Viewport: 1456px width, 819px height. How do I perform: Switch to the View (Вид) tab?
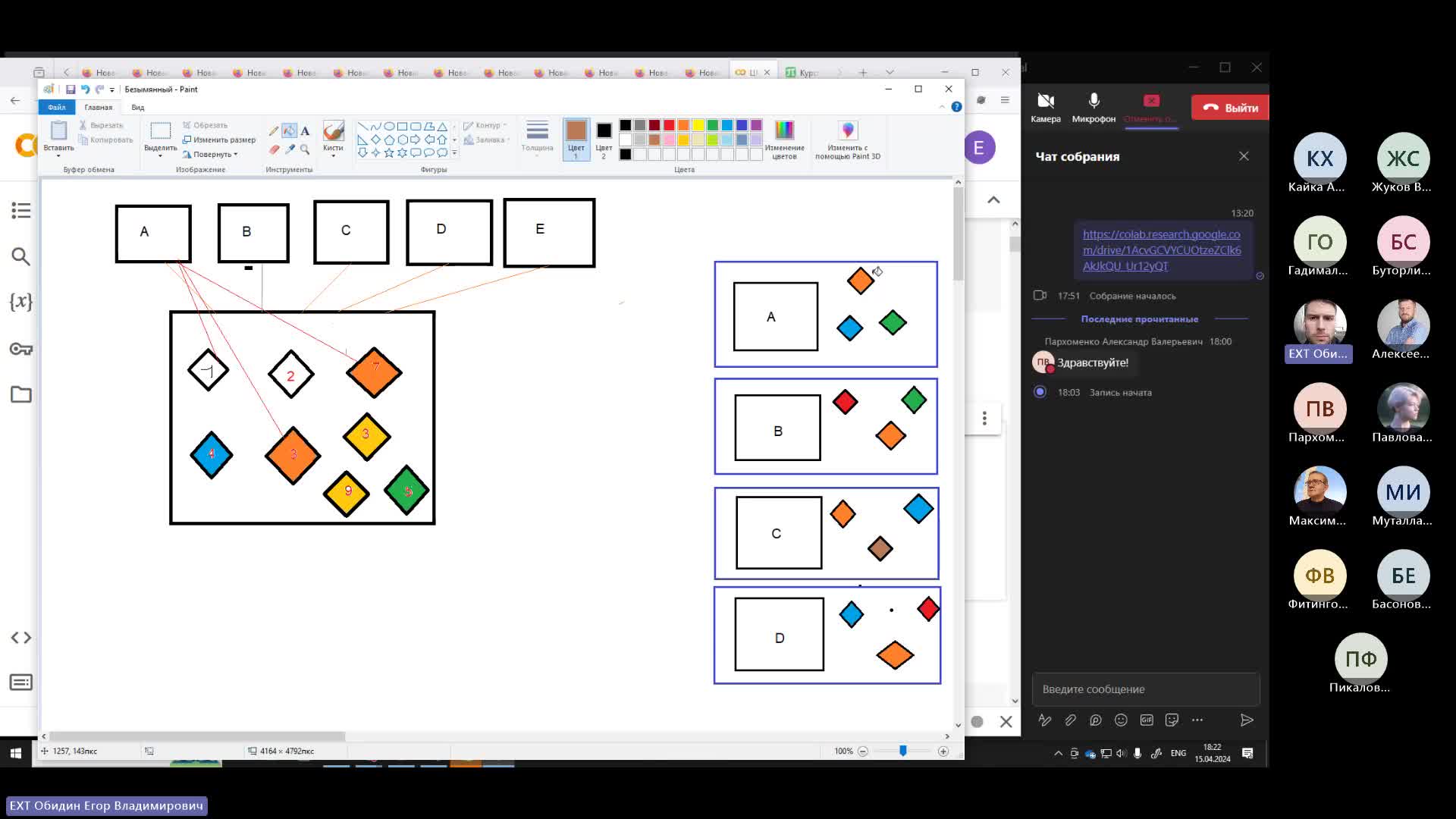[x=138, y=107]
